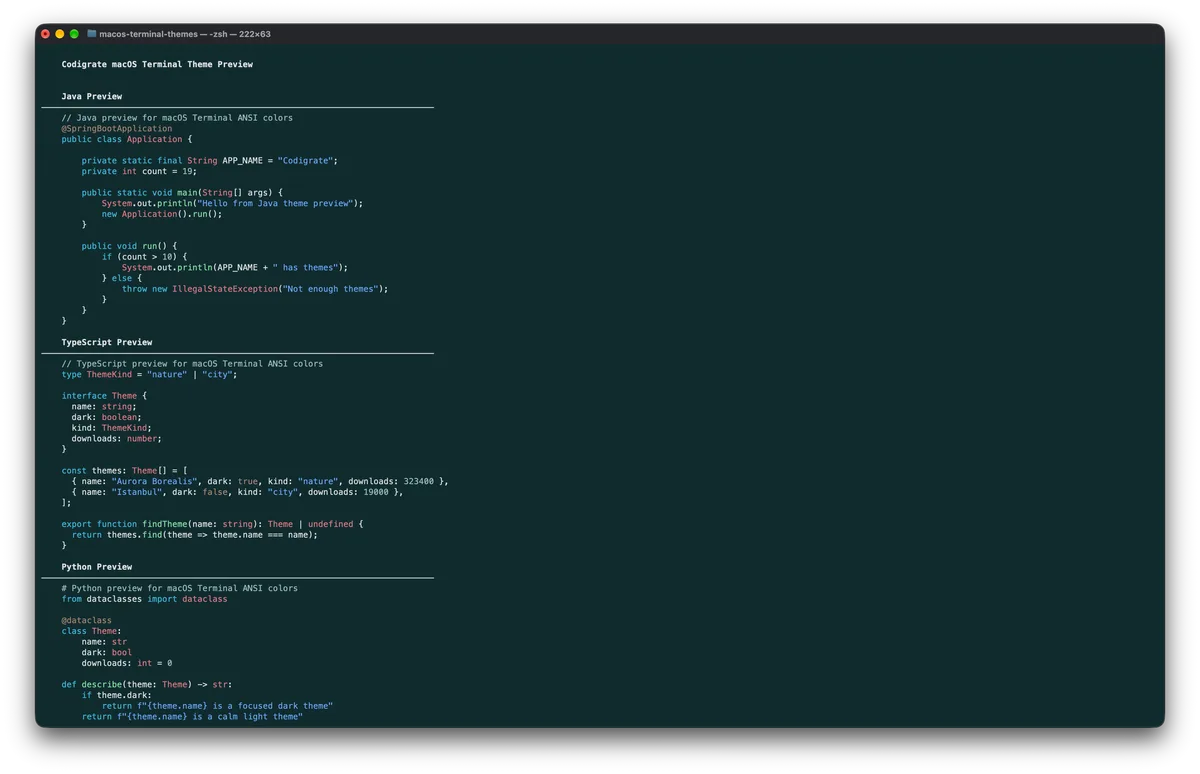Click the line "interface Theme {"
This screenshot has height=774, width=1200.
tap(104, 396)
